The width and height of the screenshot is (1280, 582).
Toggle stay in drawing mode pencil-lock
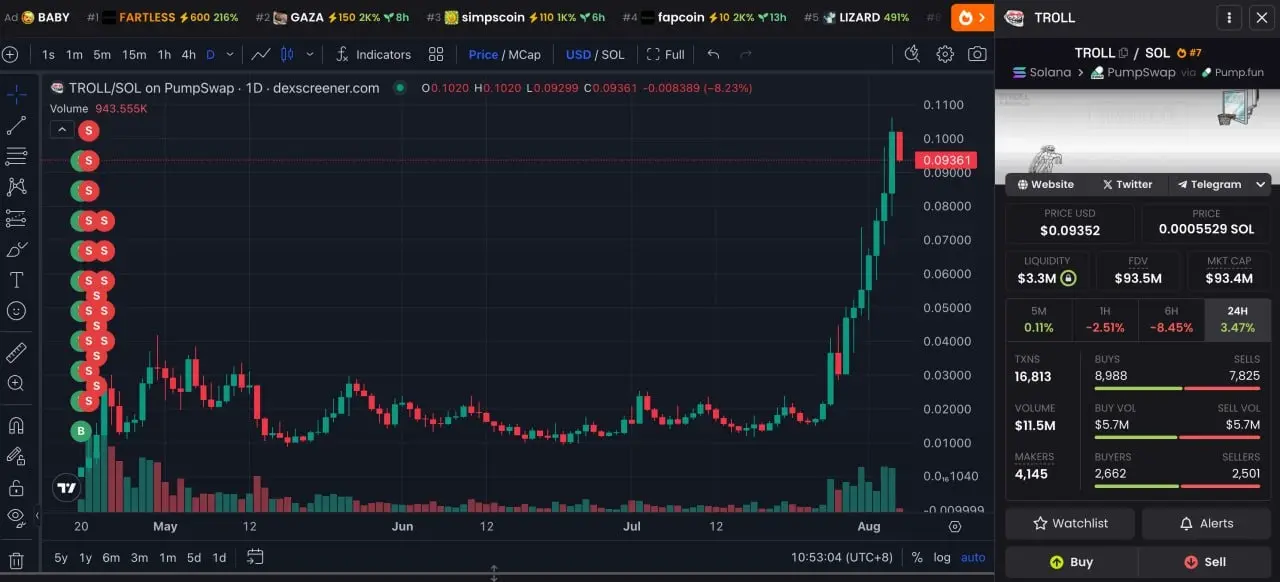click(x=16, y=456)
